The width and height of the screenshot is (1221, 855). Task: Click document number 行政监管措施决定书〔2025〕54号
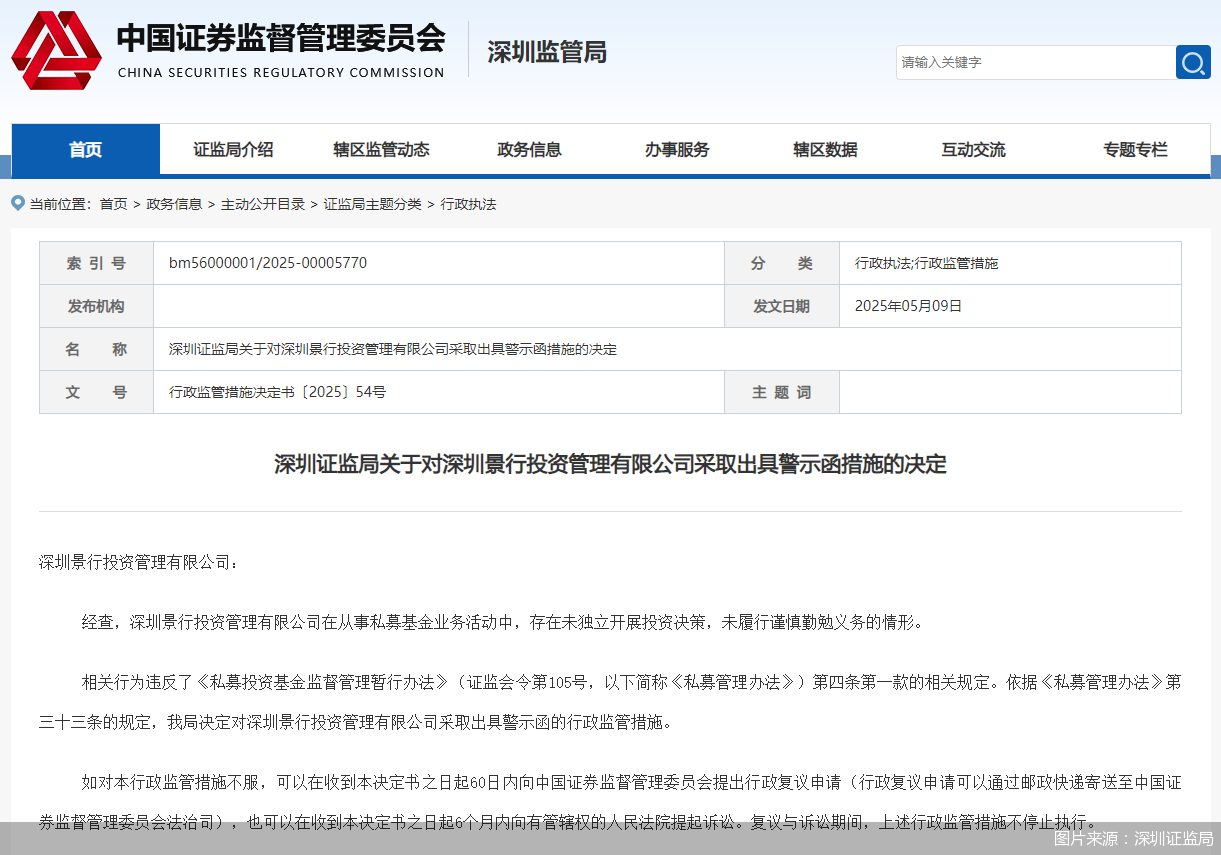(x=277, y=392)
